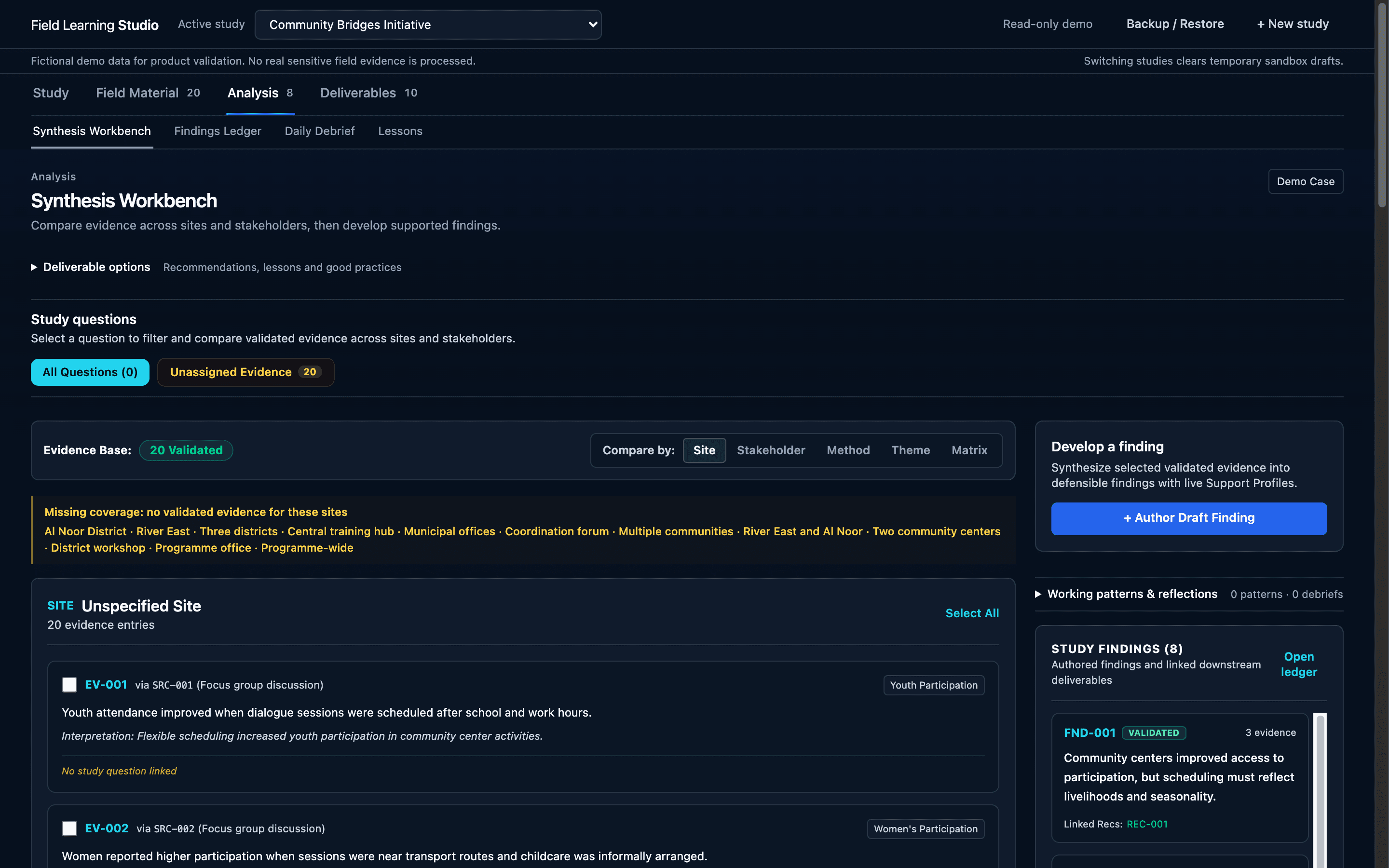Open the Findings Ledger sub-tab

click(218, 131)
